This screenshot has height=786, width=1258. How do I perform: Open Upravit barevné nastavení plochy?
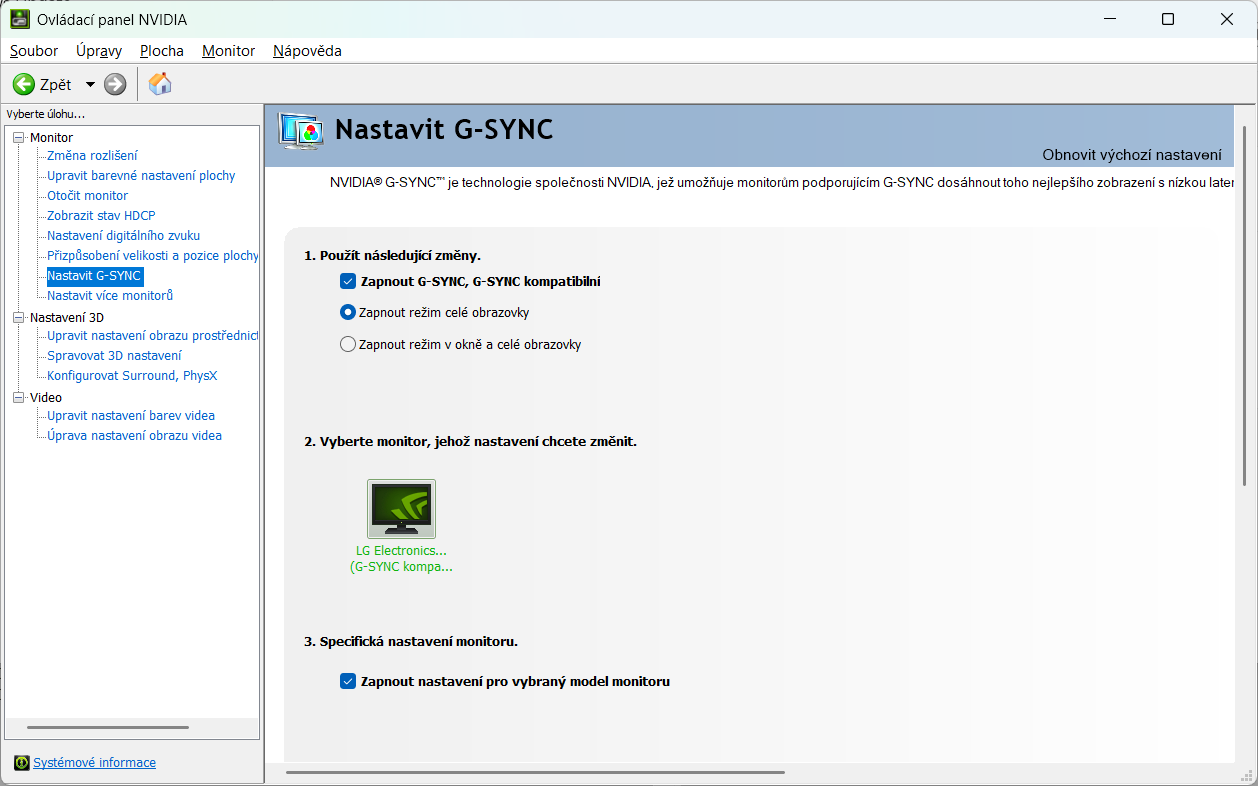(141, 175)
